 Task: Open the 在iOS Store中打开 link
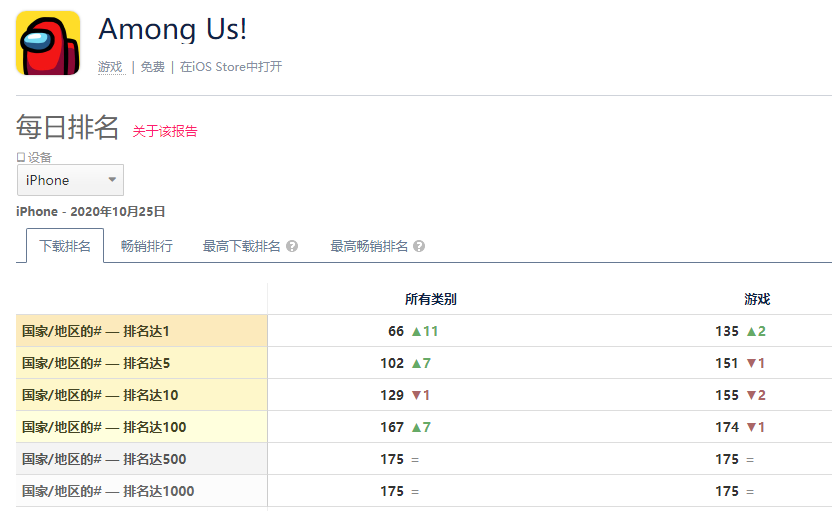pyautogui.click(x=231, y=67)
